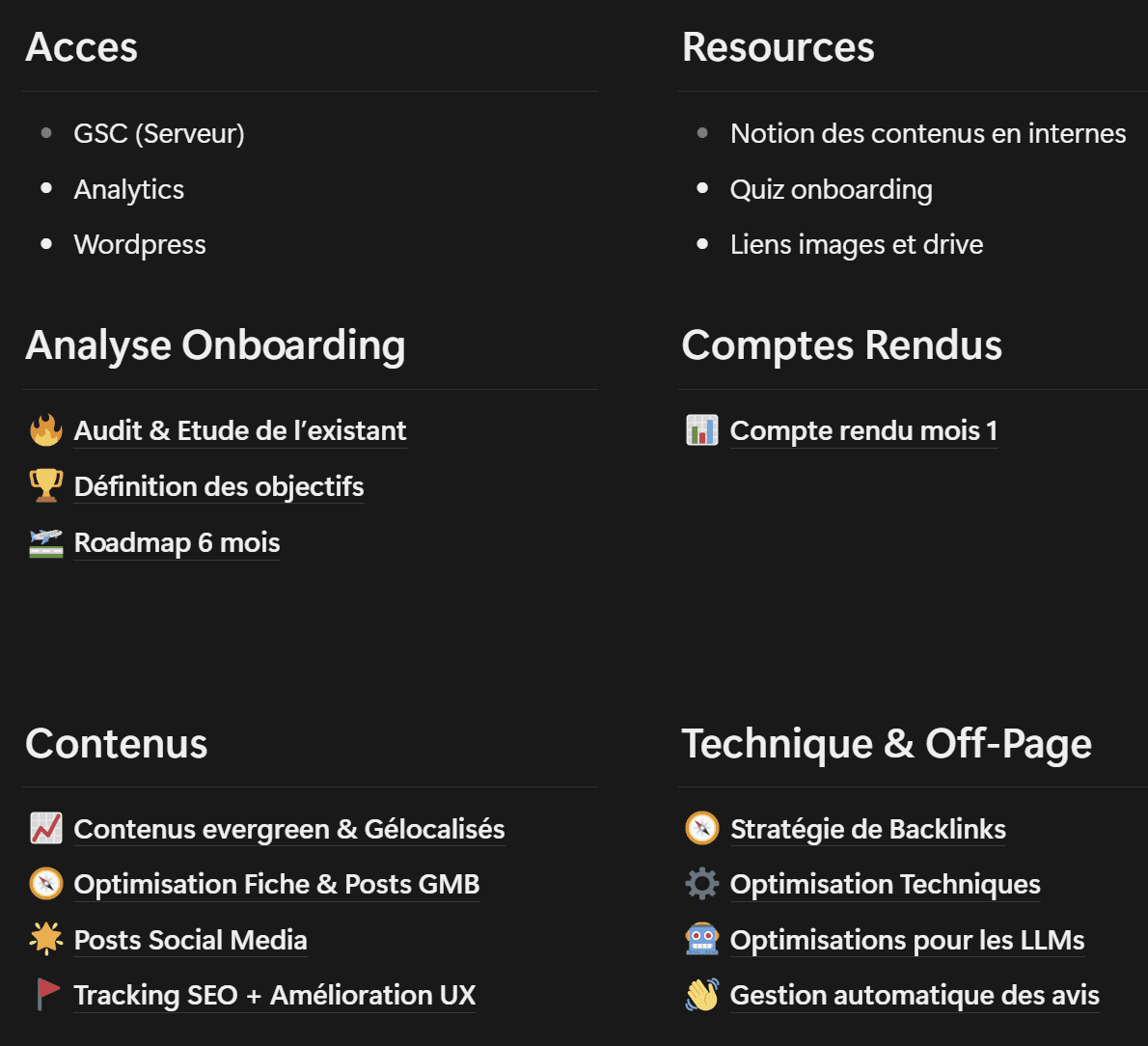Open Compte rendu mois 1
Viewport: 1148px width, 1046px height.
point(863,430)
